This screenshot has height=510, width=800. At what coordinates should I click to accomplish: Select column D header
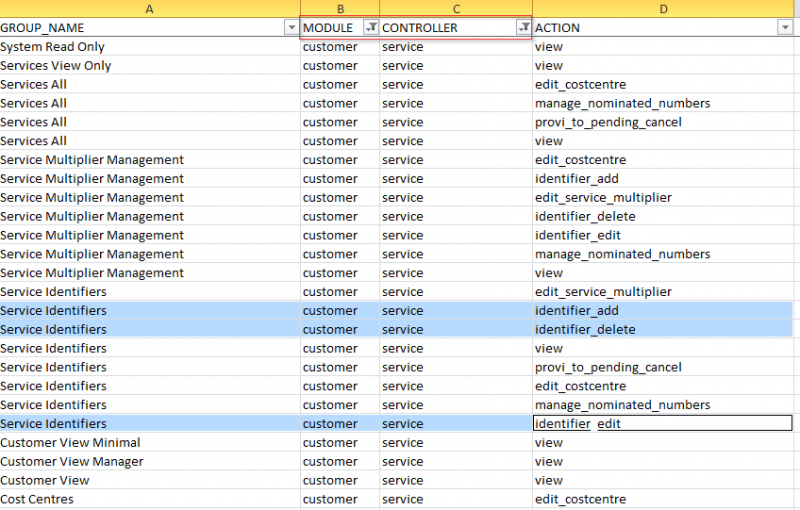point(663,9)
